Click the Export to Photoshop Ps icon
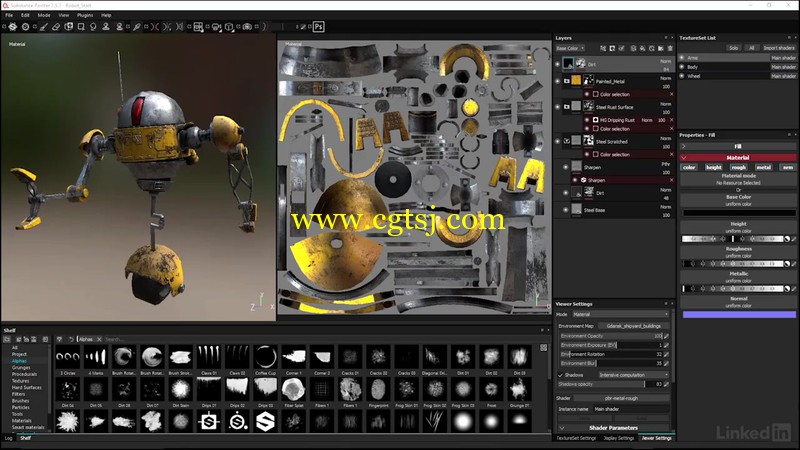The height and width of the screenshot is (450, 800). (x=318, y=27)
